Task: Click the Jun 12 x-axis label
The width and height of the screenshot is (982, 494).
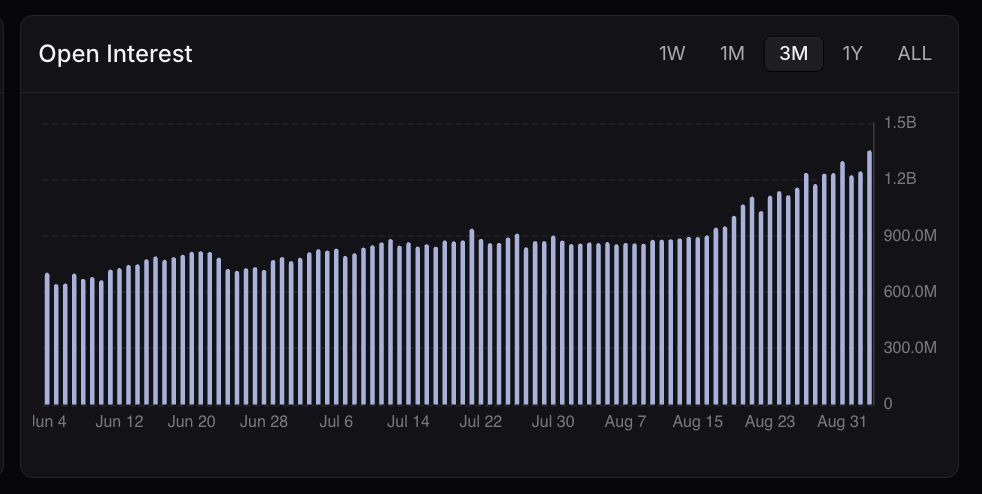Action: [119, 422]
